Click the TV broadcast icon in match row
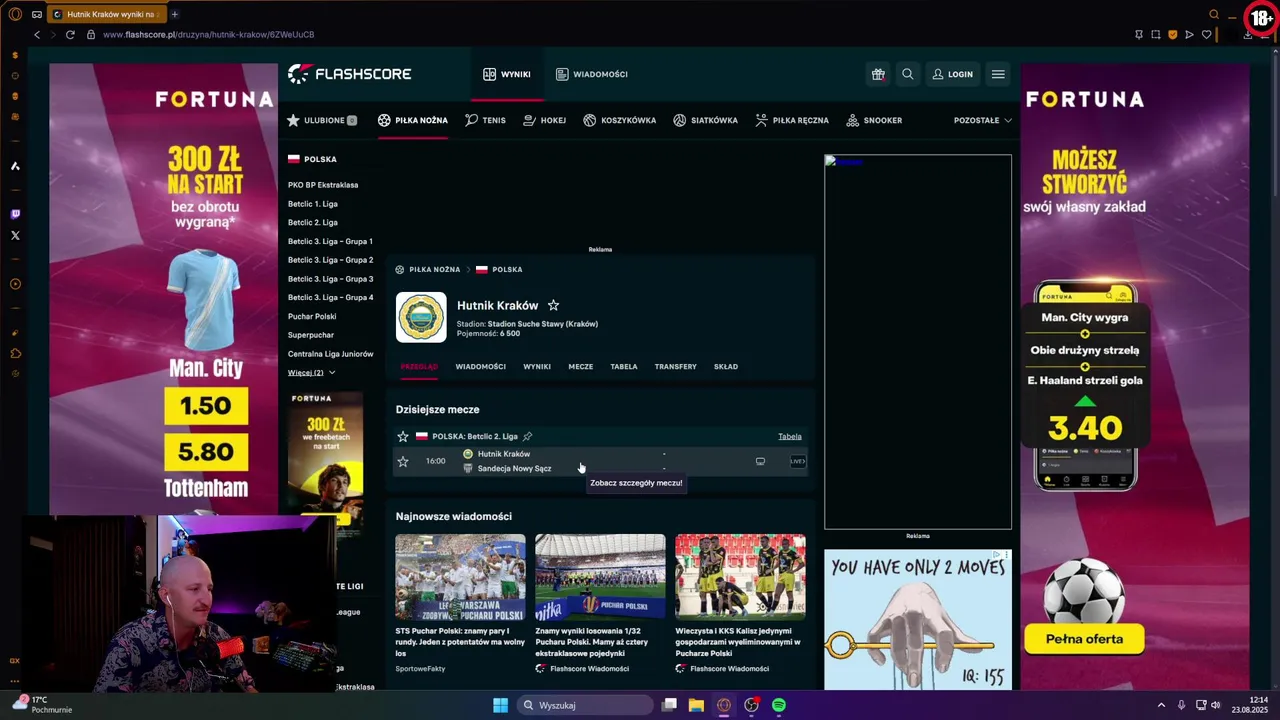The height and width of the screenshot is (720, 1280). [x=760, y=461]
